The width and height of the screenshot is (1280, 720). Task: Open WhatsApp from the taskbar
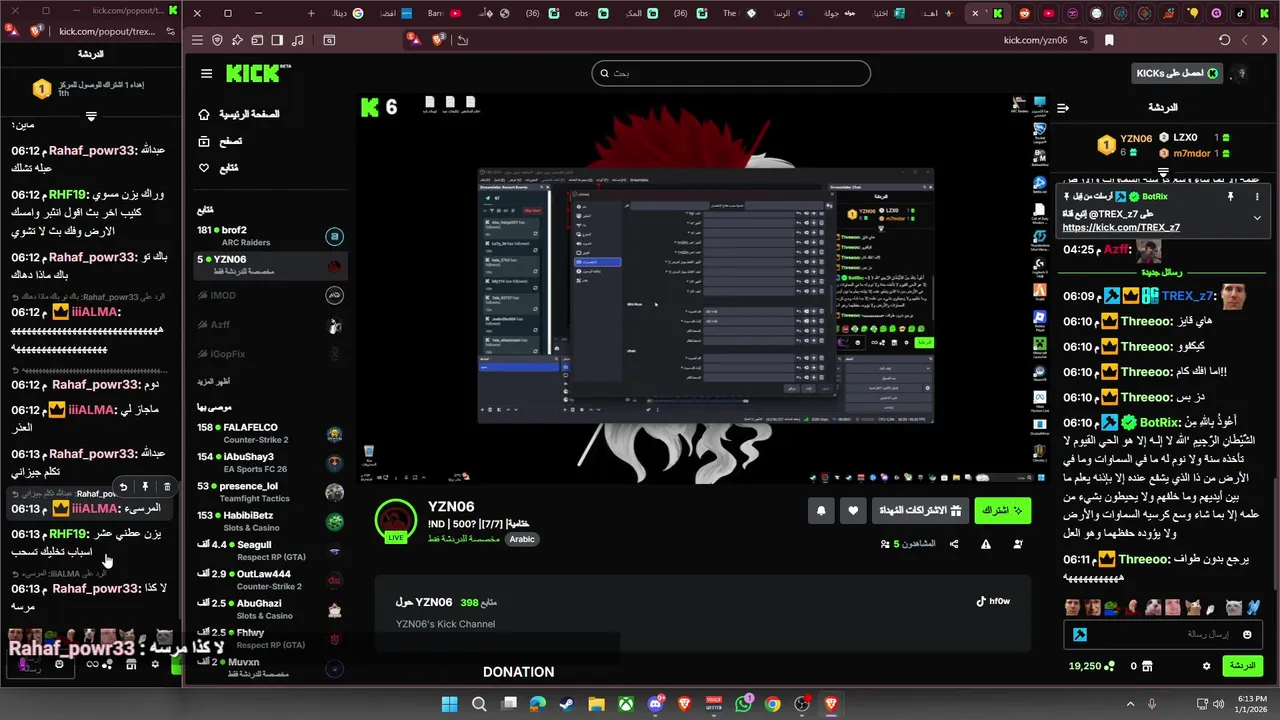click(x=743, y=704)
